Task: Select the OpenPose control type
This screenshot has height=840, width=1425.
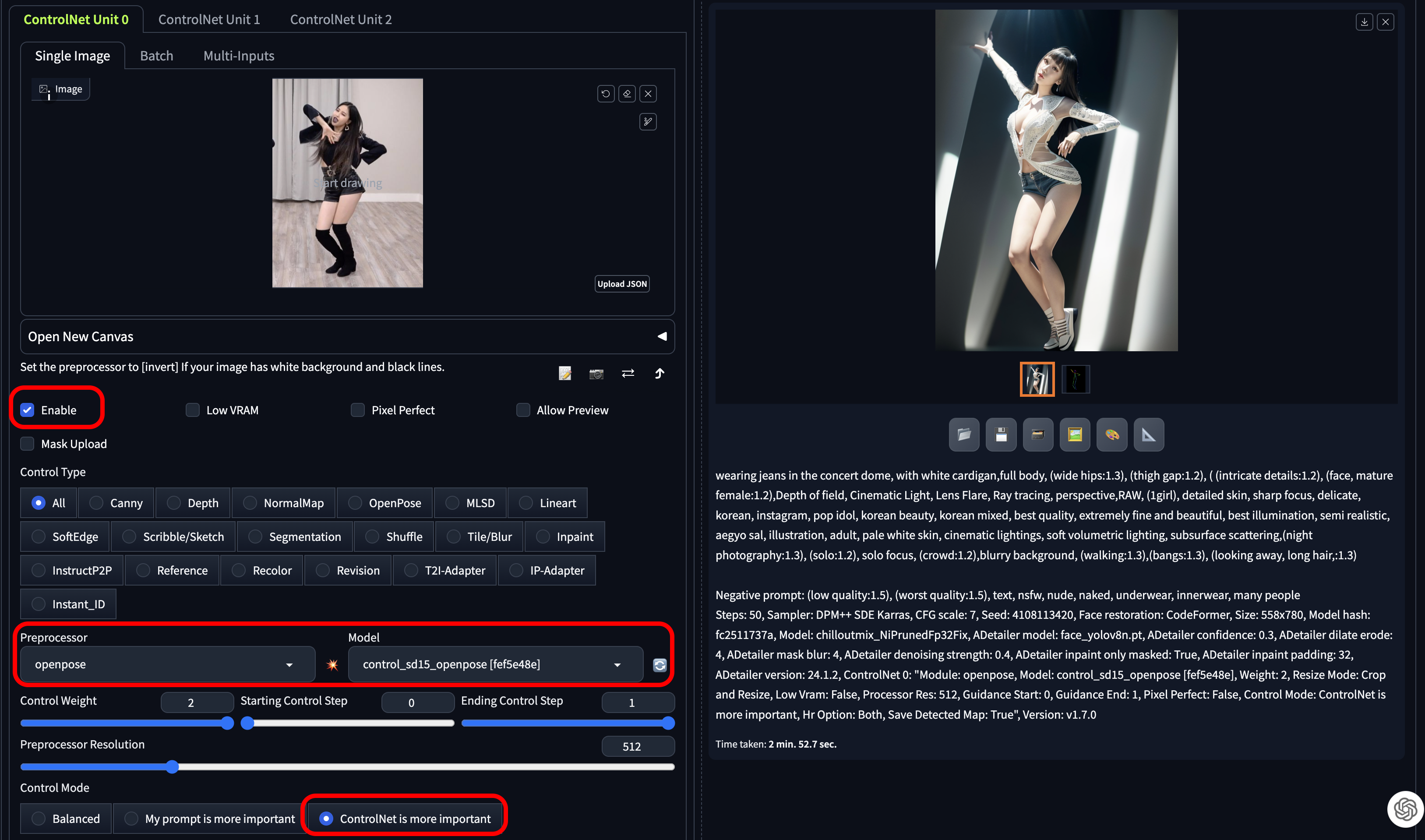Action: (355, 503)
